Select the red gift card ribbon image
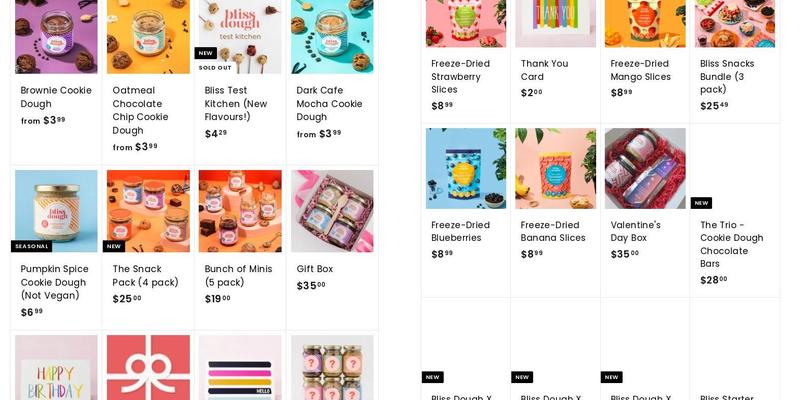Viewport: 800px width, 400px height. [148, 367]
